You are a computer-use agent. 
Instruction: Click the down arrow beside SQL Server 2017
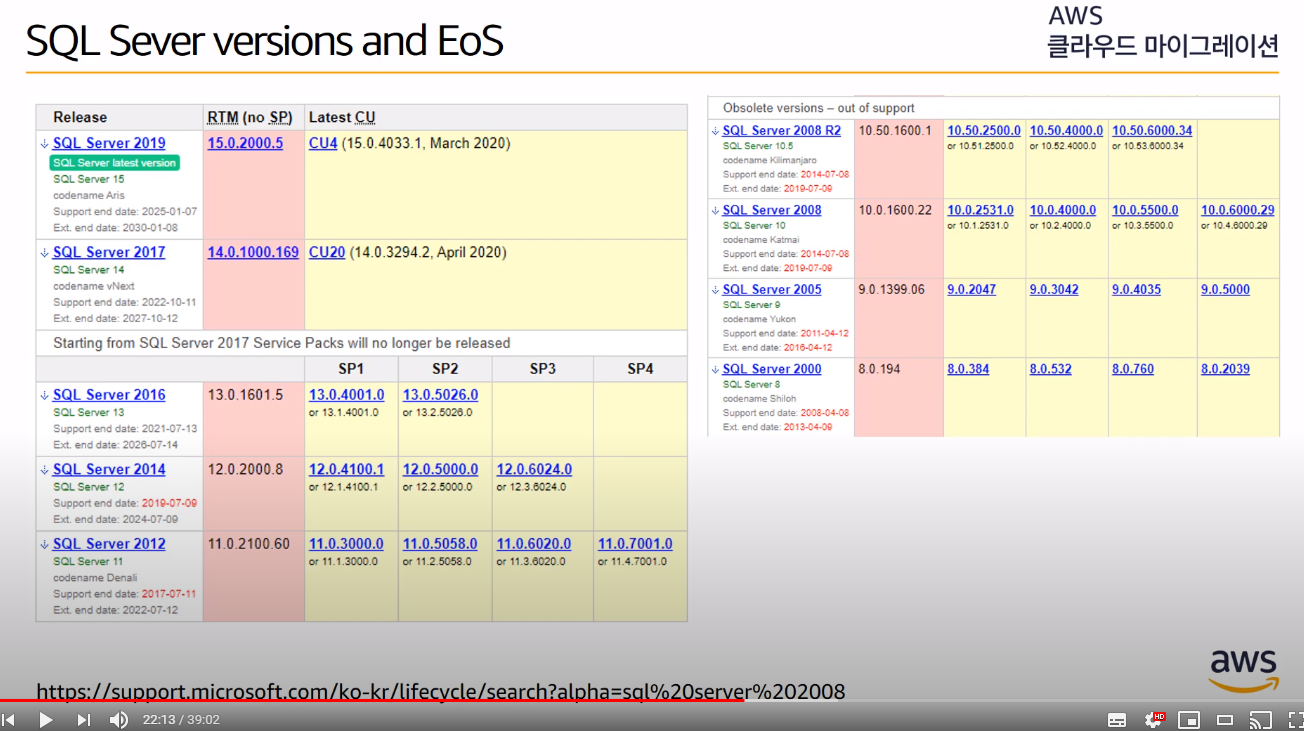point(45,253)
